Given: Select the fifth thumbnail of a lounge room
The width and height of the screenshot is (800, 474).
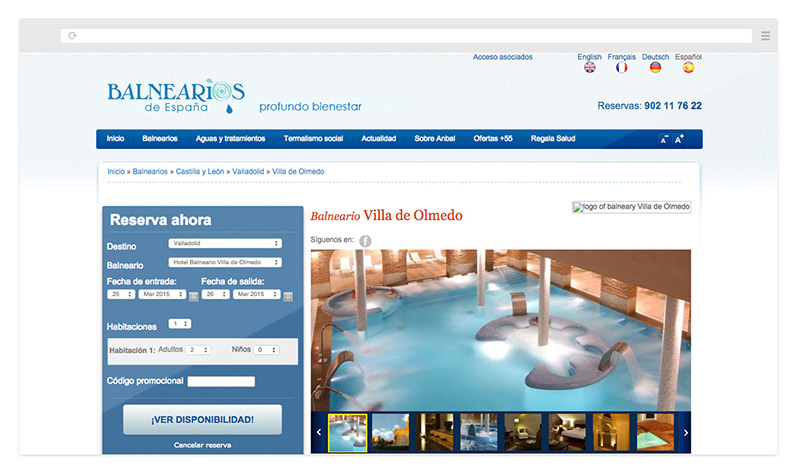Looking at the screenshot, I should (523, 433).
